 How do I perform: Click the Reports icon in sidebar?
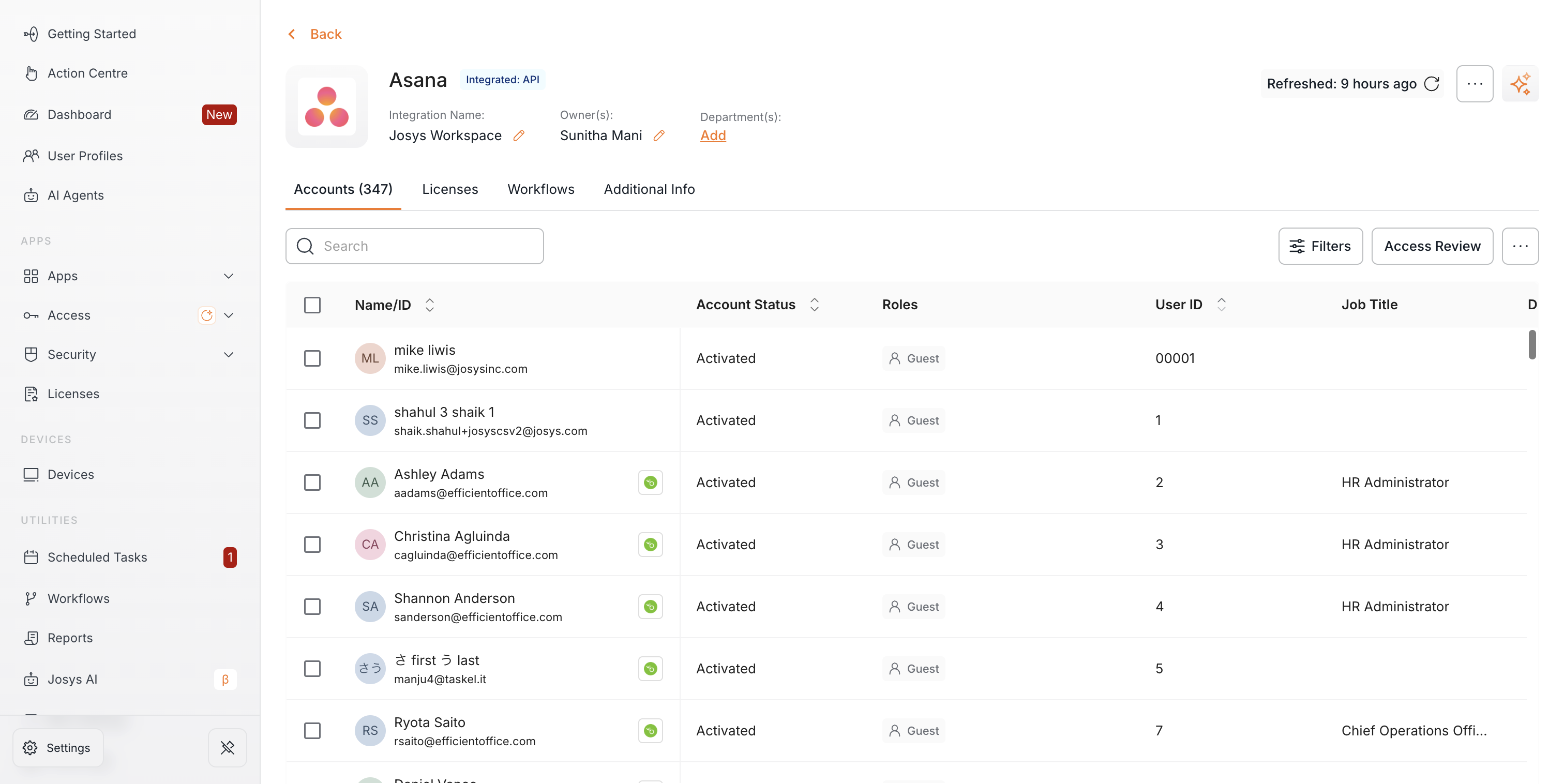(x=31, y=638)
